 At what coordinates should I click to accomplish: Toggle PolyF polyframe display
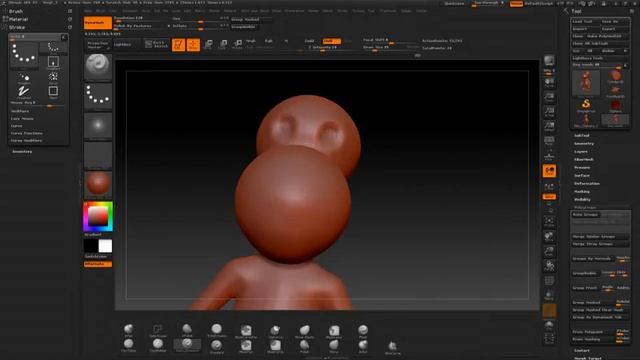pyautogui.click(x=549, y=280)
